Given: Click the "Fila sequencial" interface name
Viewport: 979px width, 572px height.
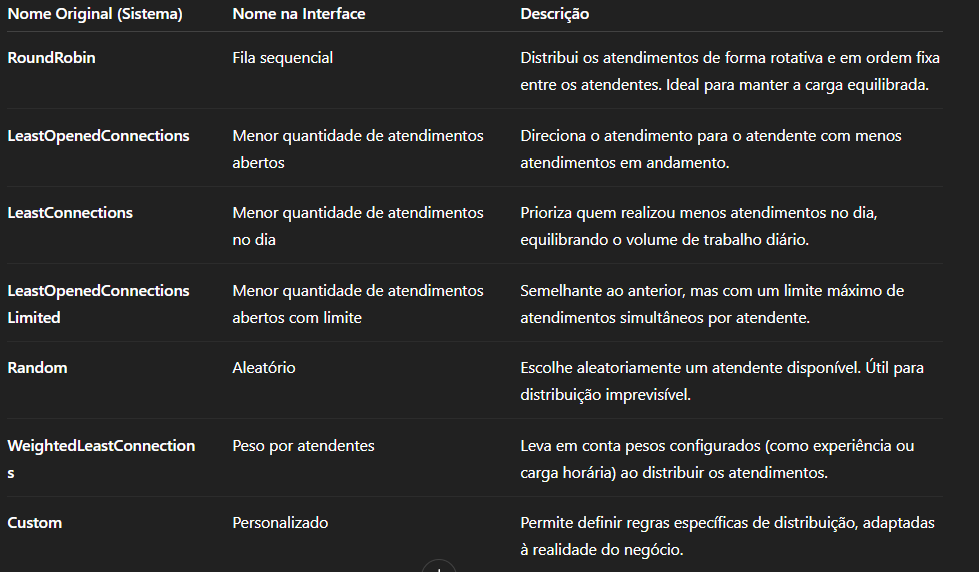Looking at the screenshot, I should (283, 58).
